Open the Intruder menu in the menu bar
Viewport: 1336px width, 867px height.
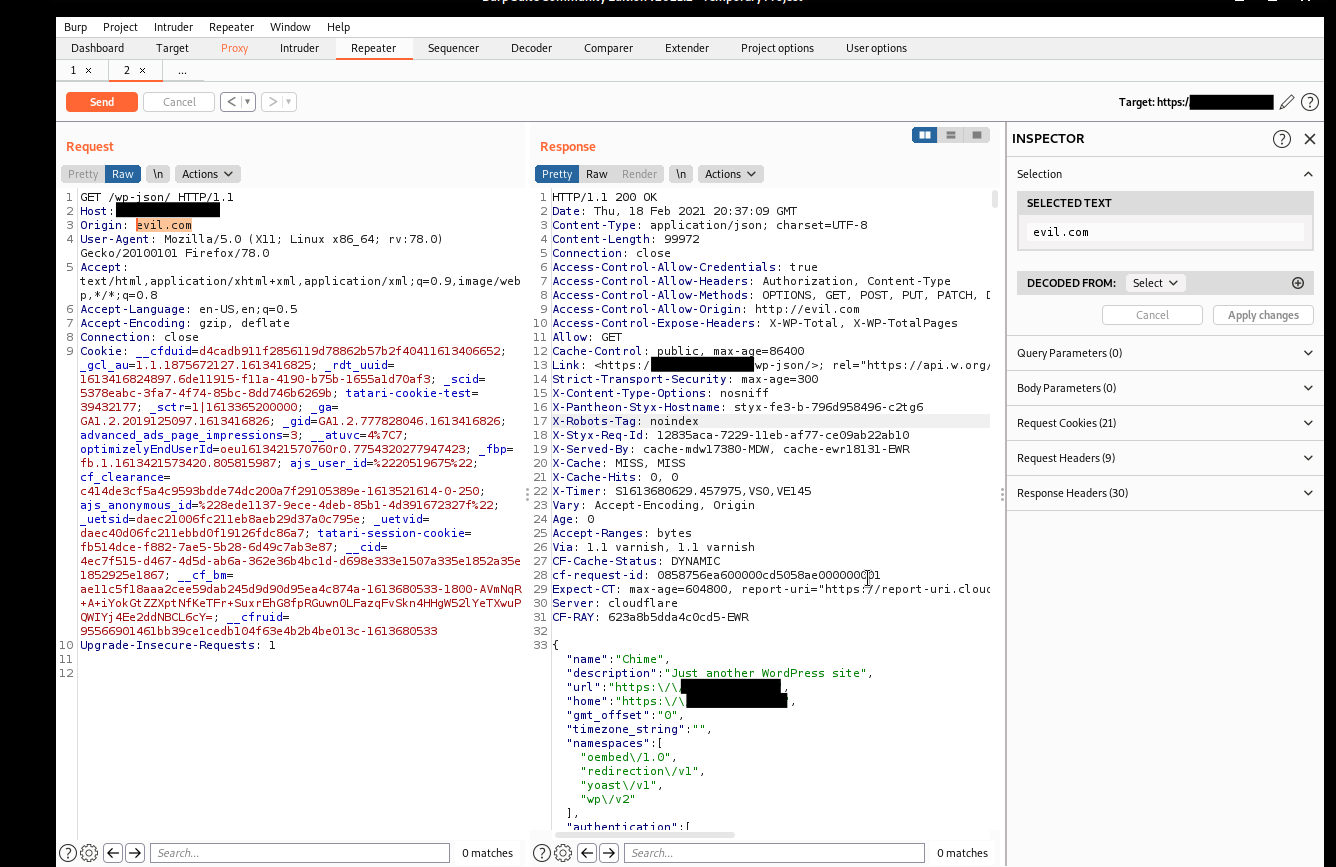coord(173,27)
